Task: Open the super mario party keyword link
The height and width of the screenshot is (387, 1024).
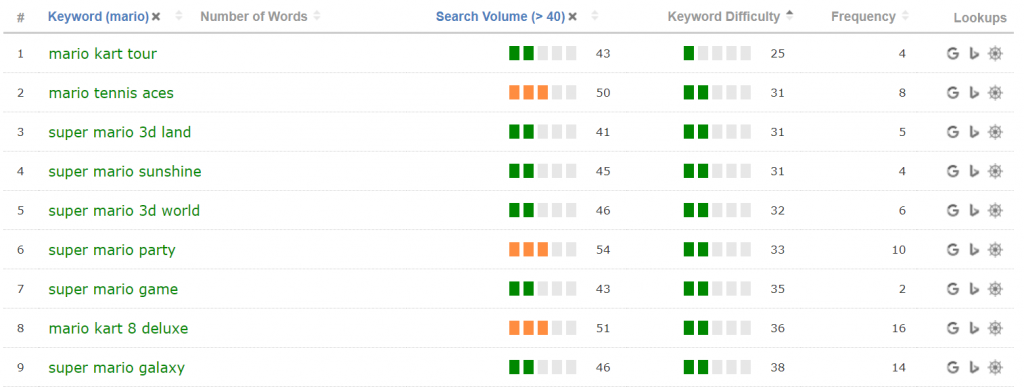Action: tap(112, 250)
